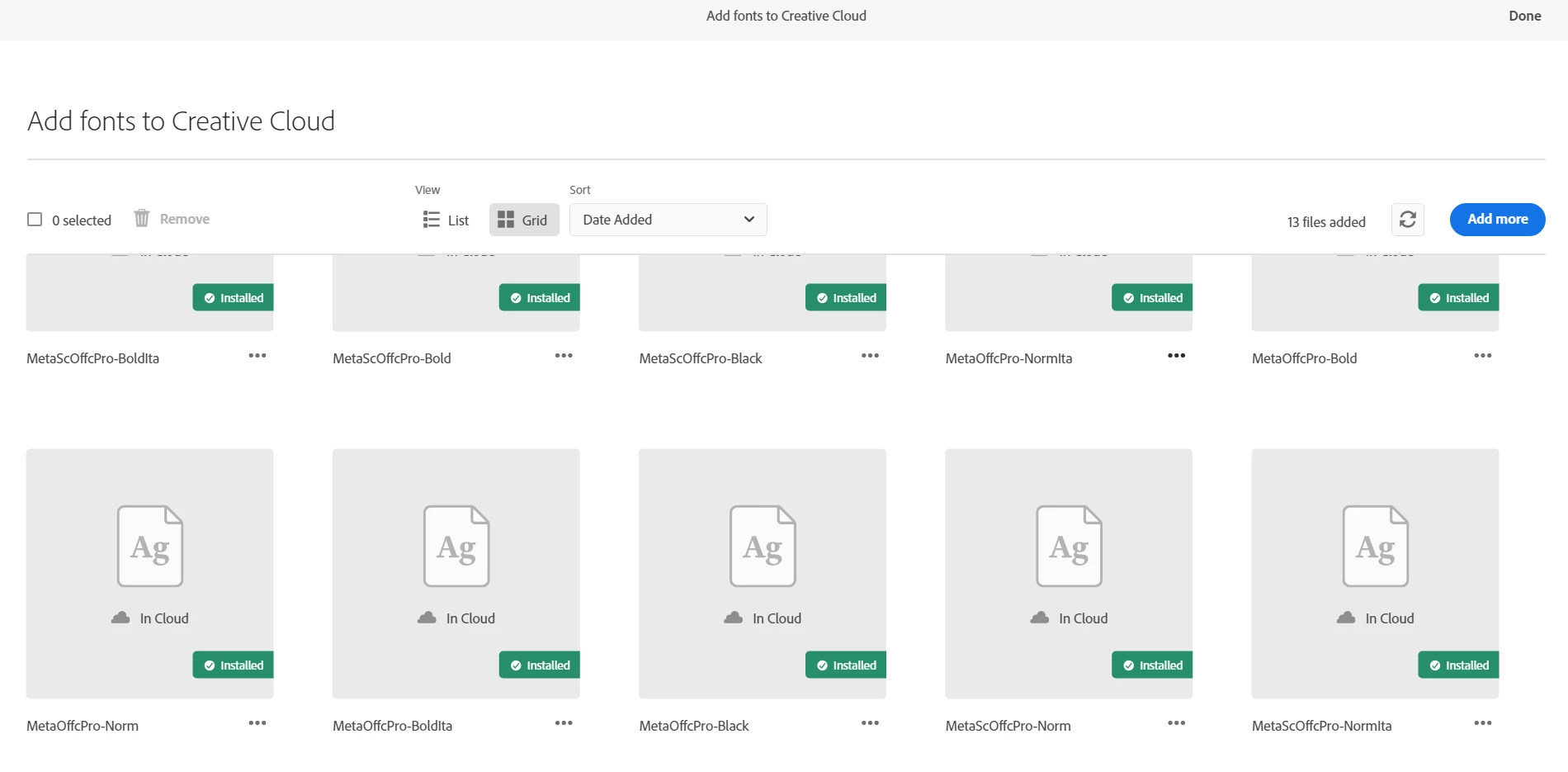Click the MetaScOffcPro-Norm font file icon
The width and height of the screenshot is (1568, 772).
(1070, 546)
